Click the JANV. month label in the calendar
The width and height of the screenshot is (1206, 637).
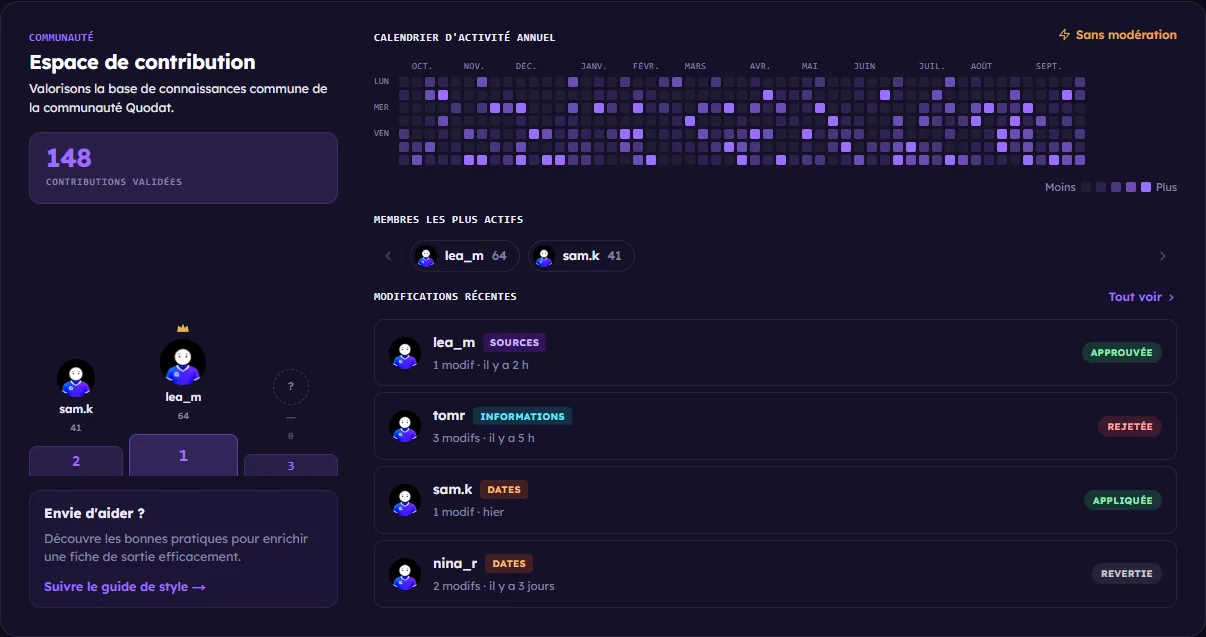[x=594, y=66]
